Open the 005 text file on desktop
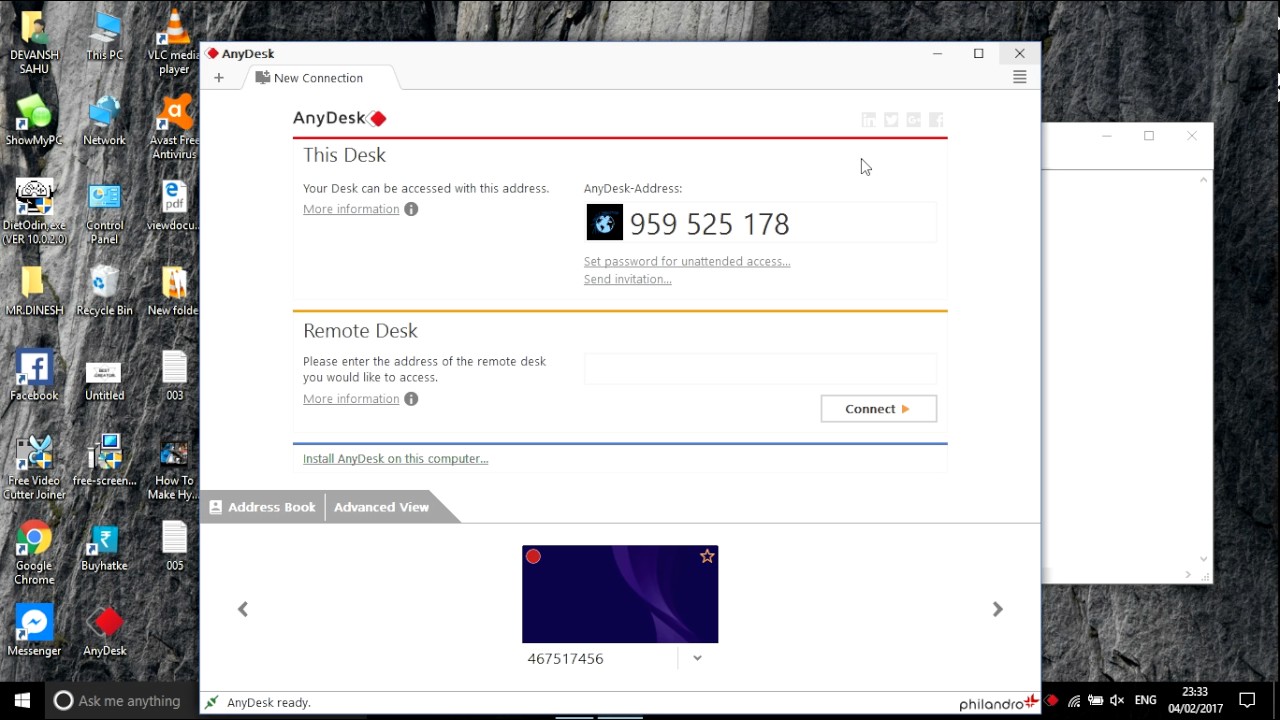The width and height of the screenshot is (1280, 720). (x=174, y=546)
